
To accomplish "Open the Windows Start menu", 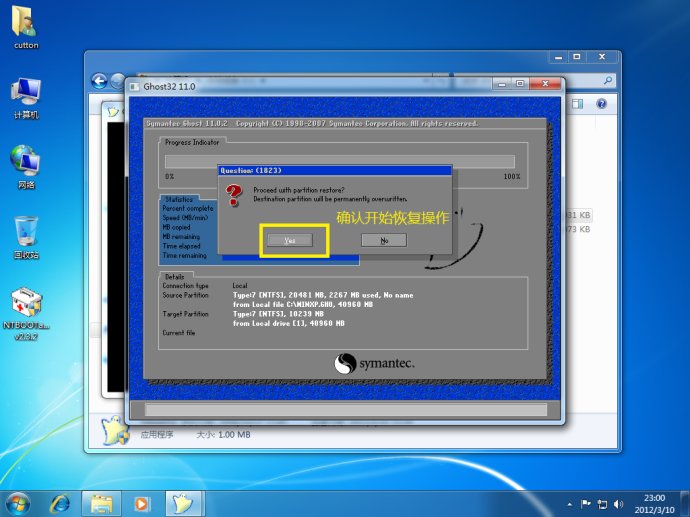I will (x=18, y=504).
